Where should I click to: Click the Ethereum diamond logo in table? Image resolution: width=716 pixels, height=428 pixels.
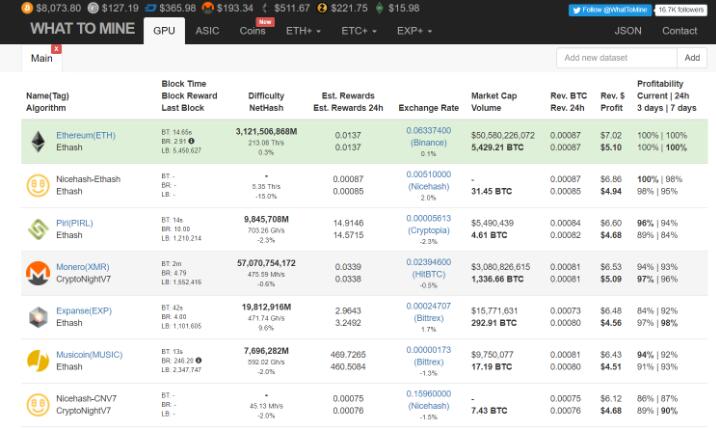pos(38,142)
